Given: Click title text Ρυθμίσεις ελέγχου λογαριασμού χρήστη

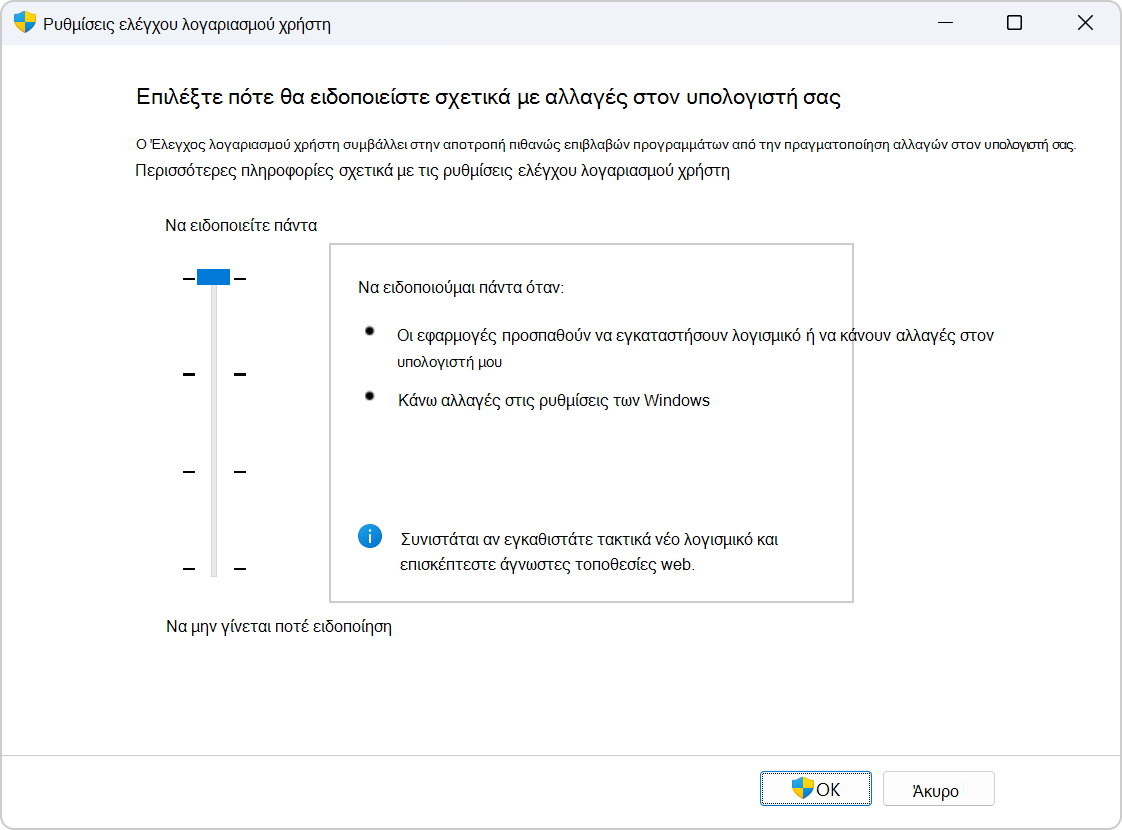Looking at the screenshot, I should [187, 24].
